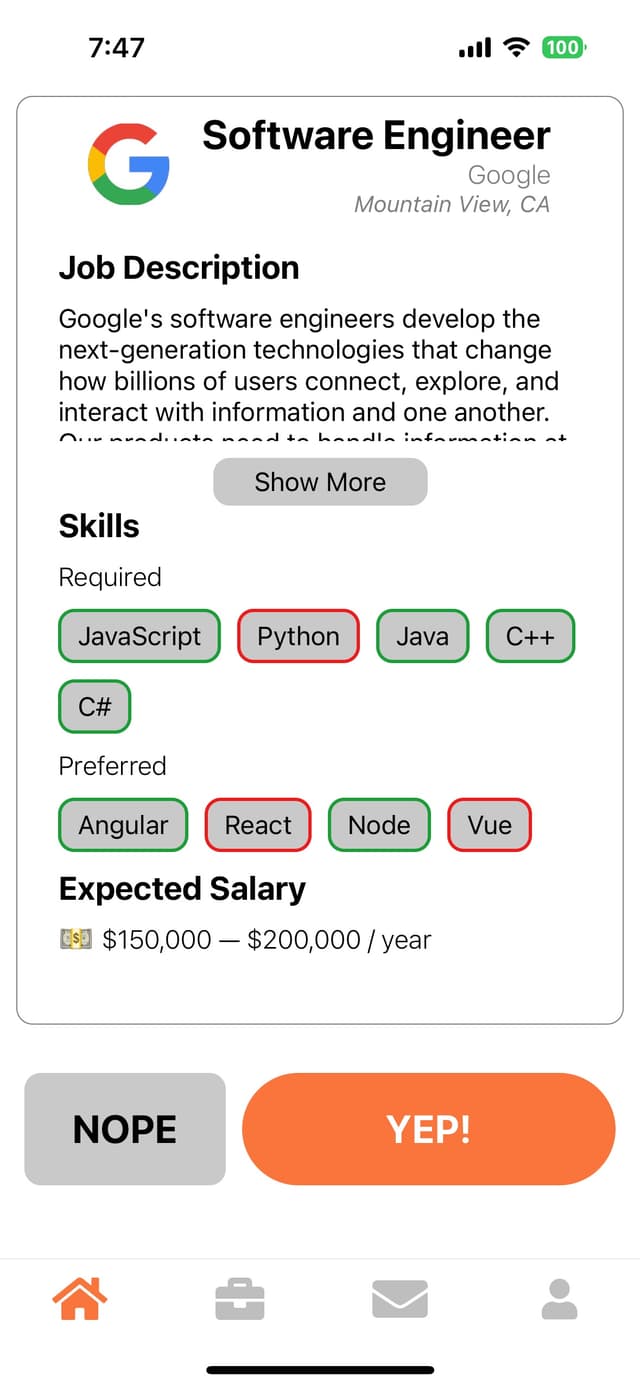
Task: Open the Home tab icon
Action: point(80,1299)
